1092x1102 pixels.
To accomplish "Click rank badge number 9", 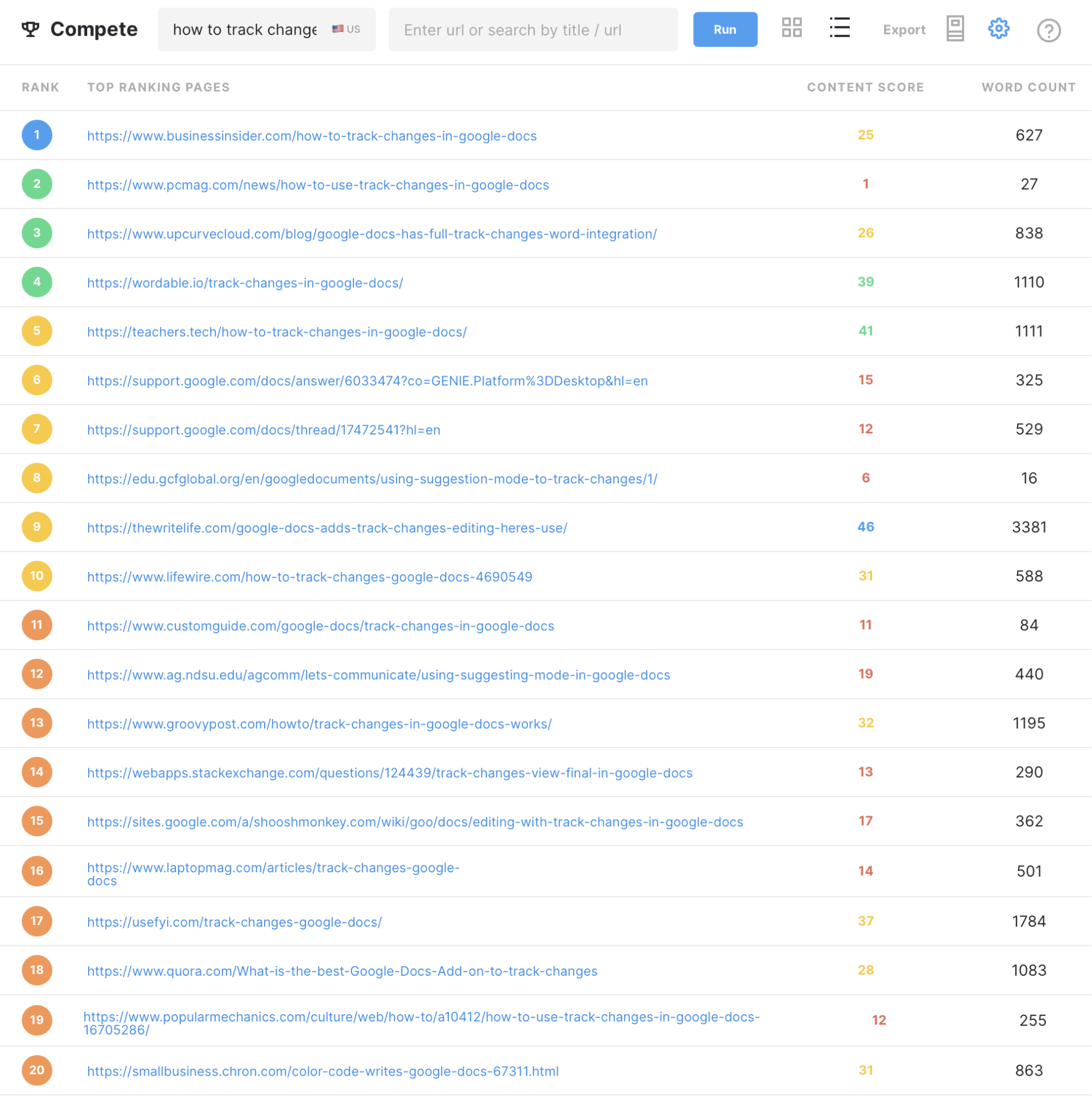I will tap(36, 527).
